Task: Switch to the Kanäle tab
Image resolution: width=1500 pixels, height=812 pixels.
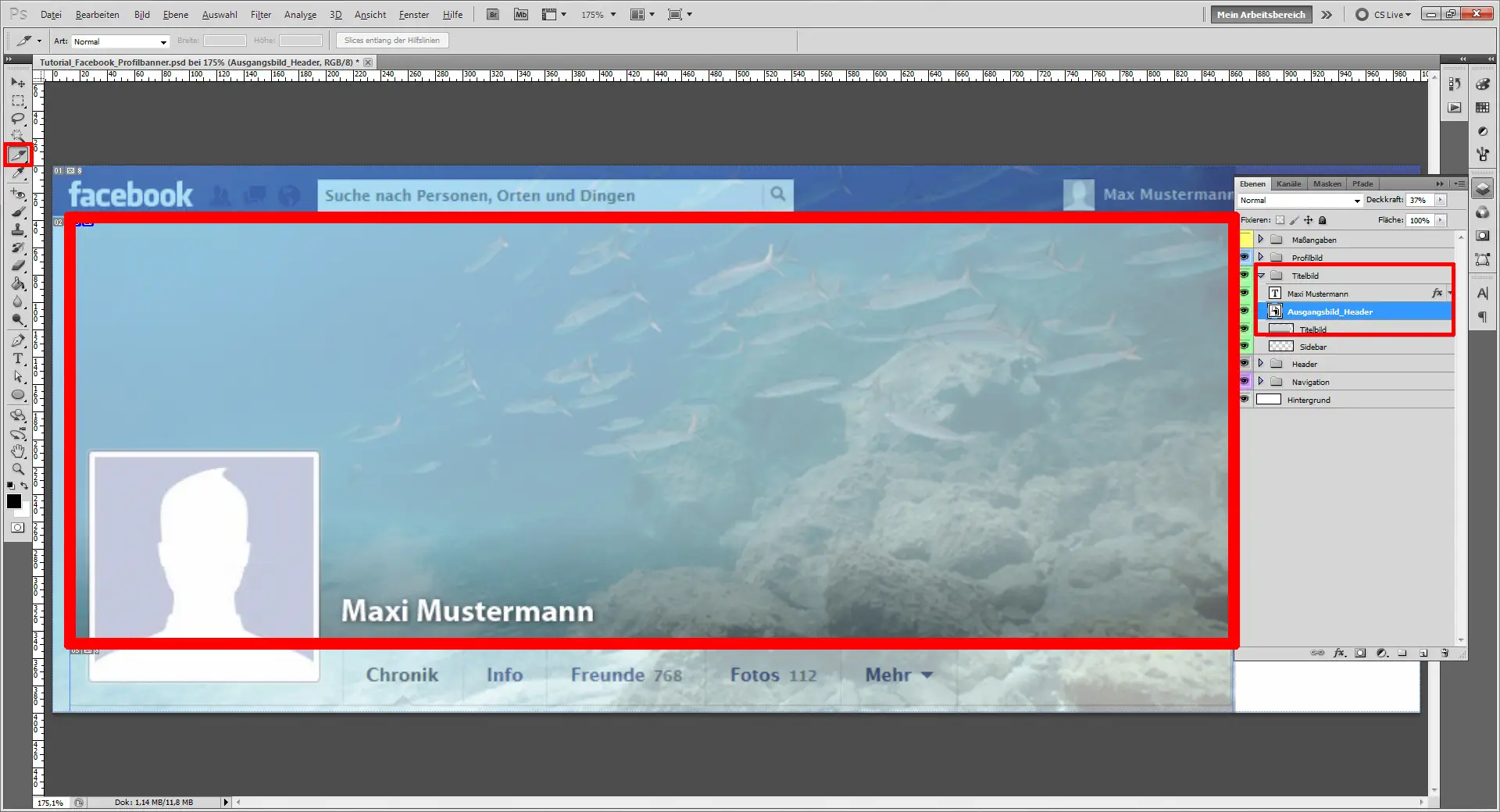Action: (1288, 184)
